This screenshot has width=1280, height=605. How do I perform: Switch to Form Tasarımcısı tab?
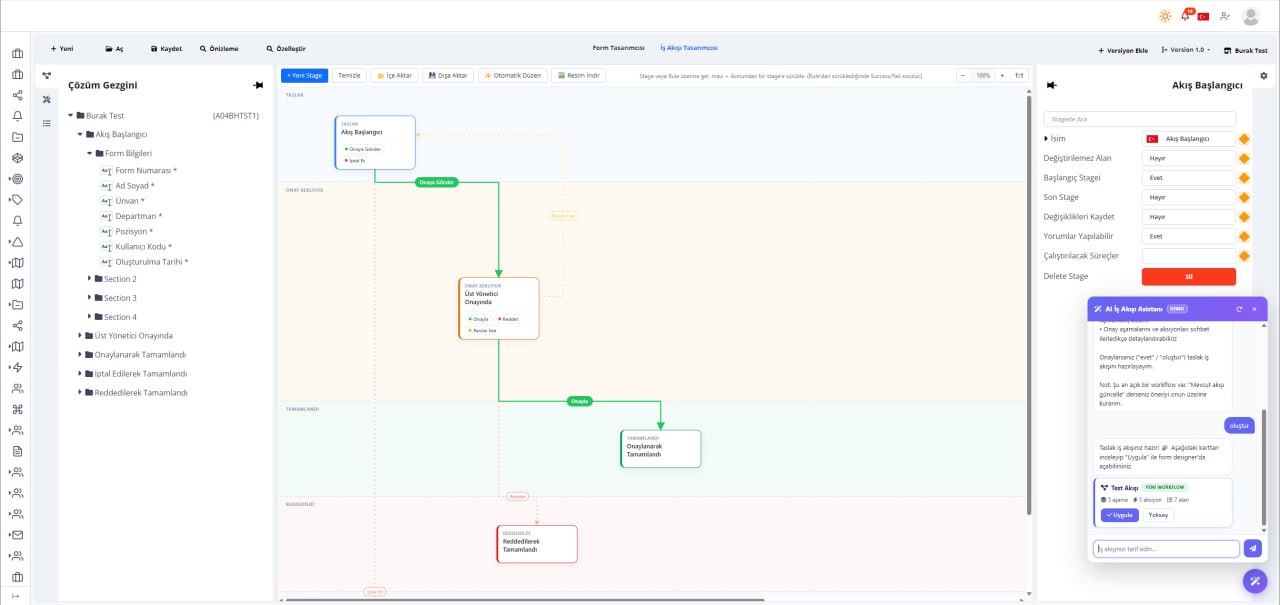point(618,48)
